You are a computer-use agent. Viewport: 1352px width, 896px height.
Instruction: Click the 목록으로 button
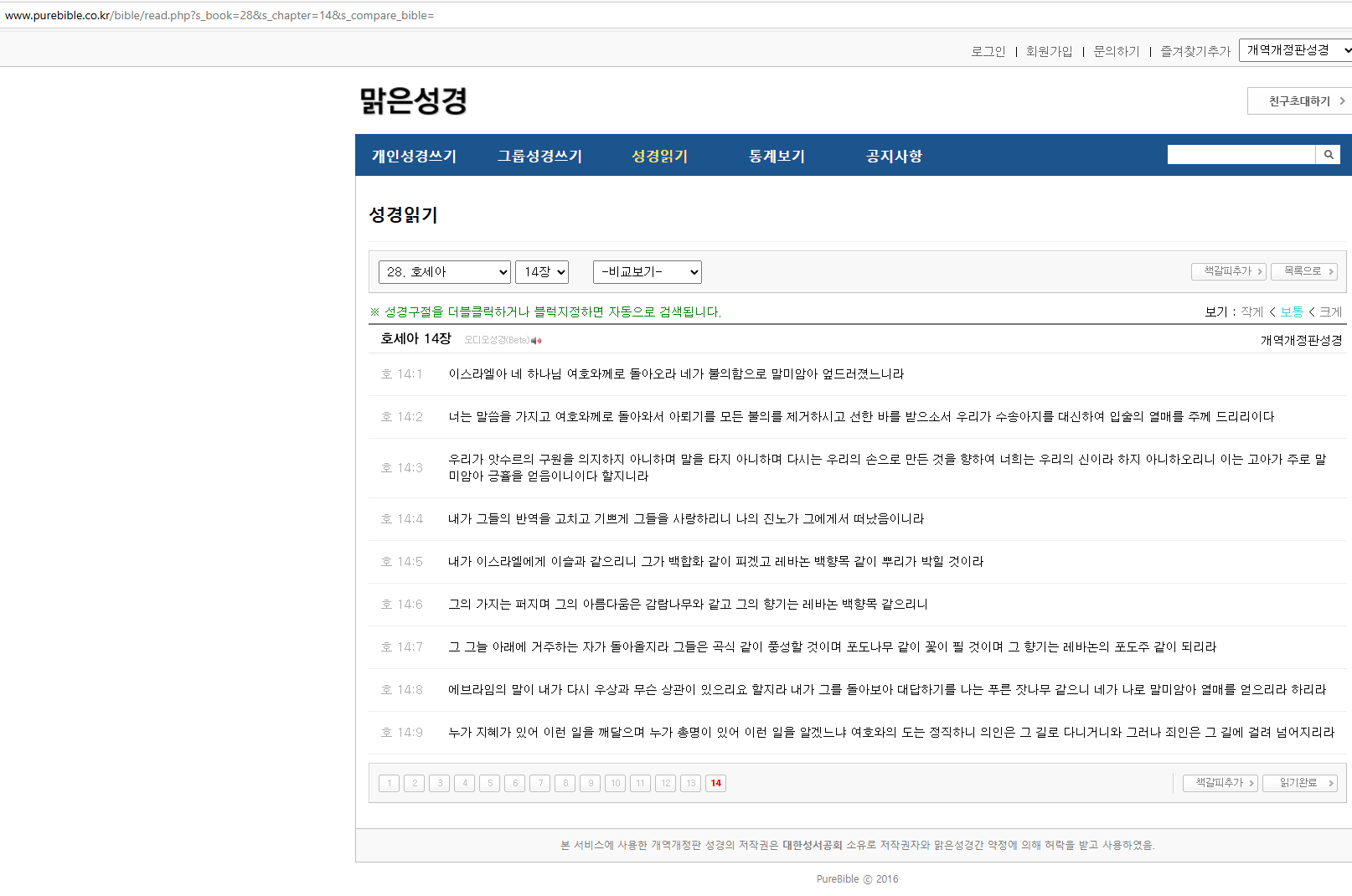pyautogui.click(x=1304, y=271)
